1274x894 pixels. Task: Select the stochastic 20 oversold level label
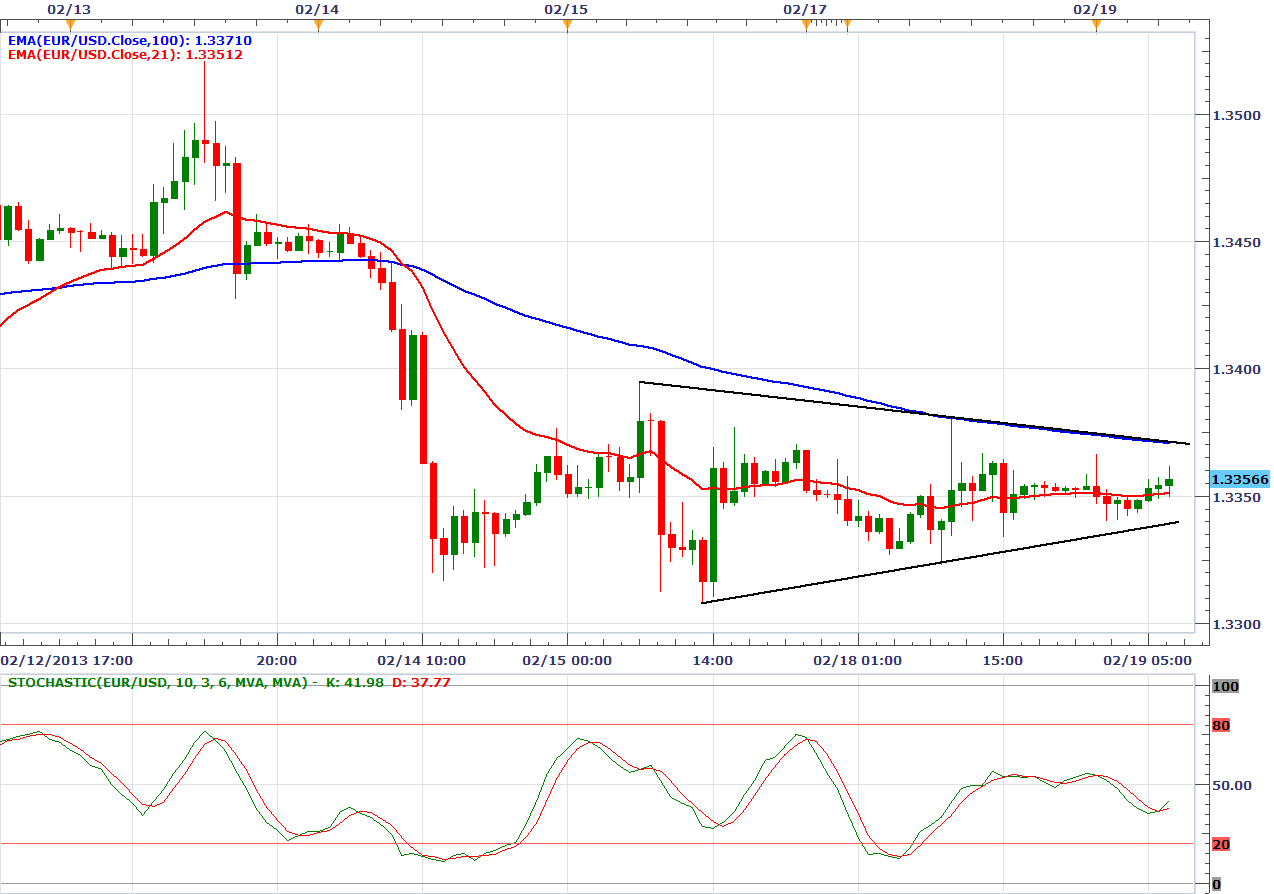[x=1220, y=844]
